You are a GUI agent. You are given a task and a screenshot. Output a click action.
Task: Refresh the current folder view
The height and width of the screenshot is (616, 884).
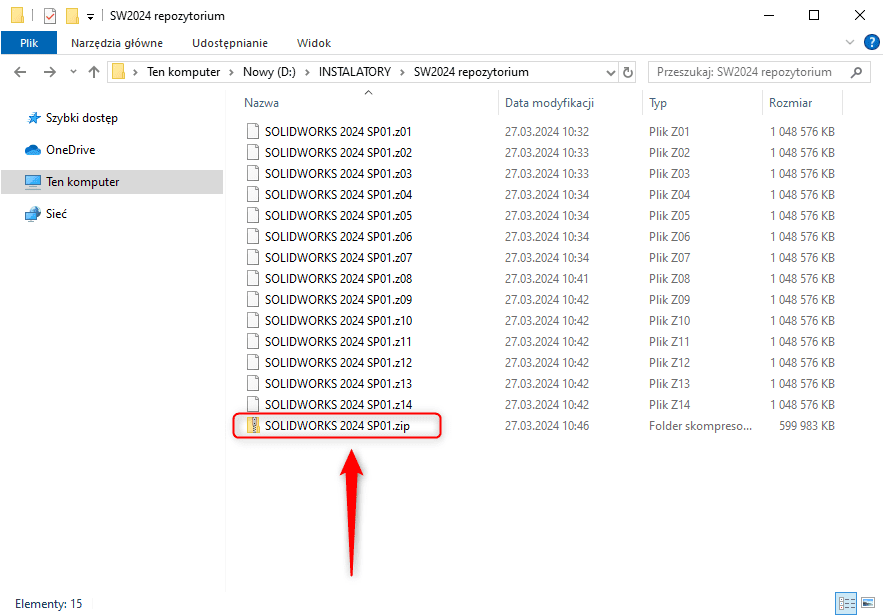627,72
